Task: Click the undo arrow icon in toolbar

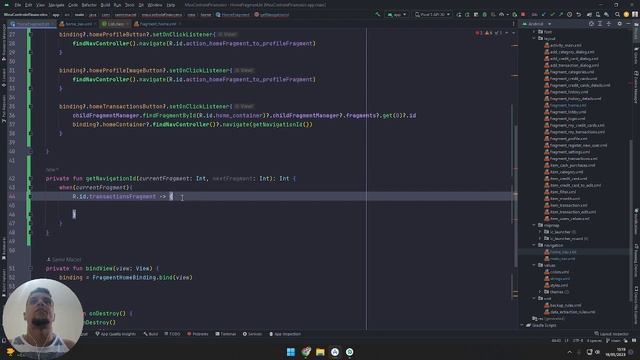Action: coord(578,14)
